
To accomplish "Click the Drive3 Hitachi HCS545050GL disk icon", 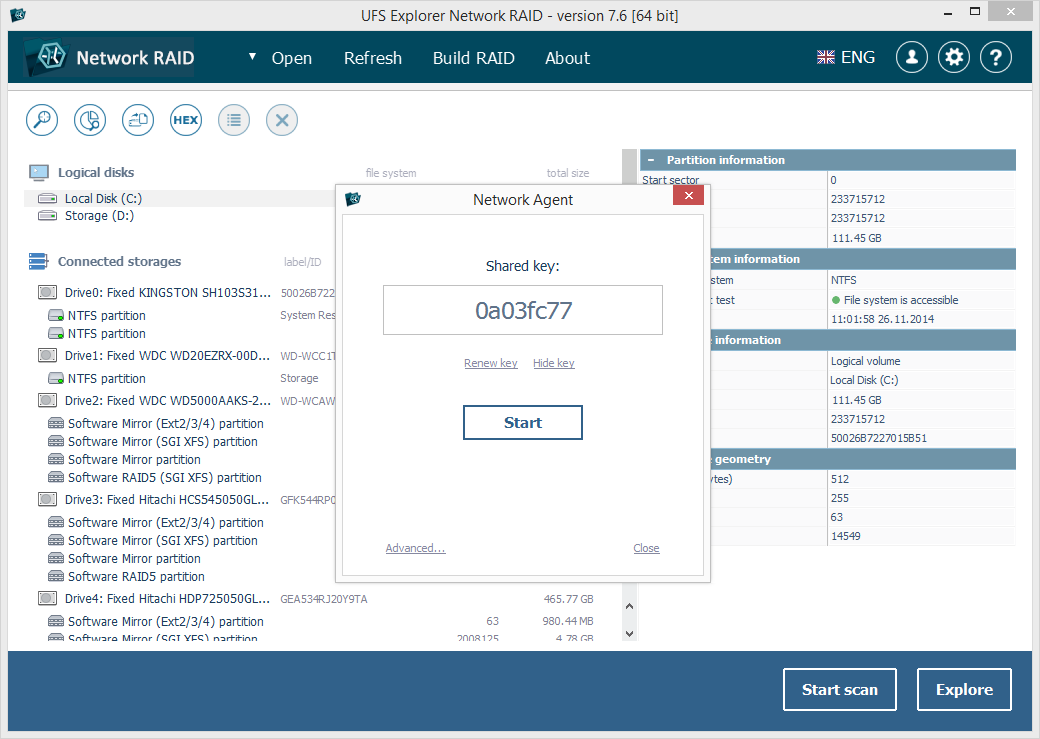I will (47, 499).
